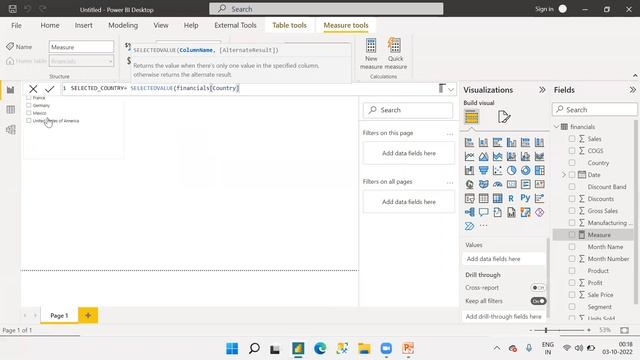Check the Sales field checkbox
The width and height of the screenshot is (640, 360).
coord(572,139)
